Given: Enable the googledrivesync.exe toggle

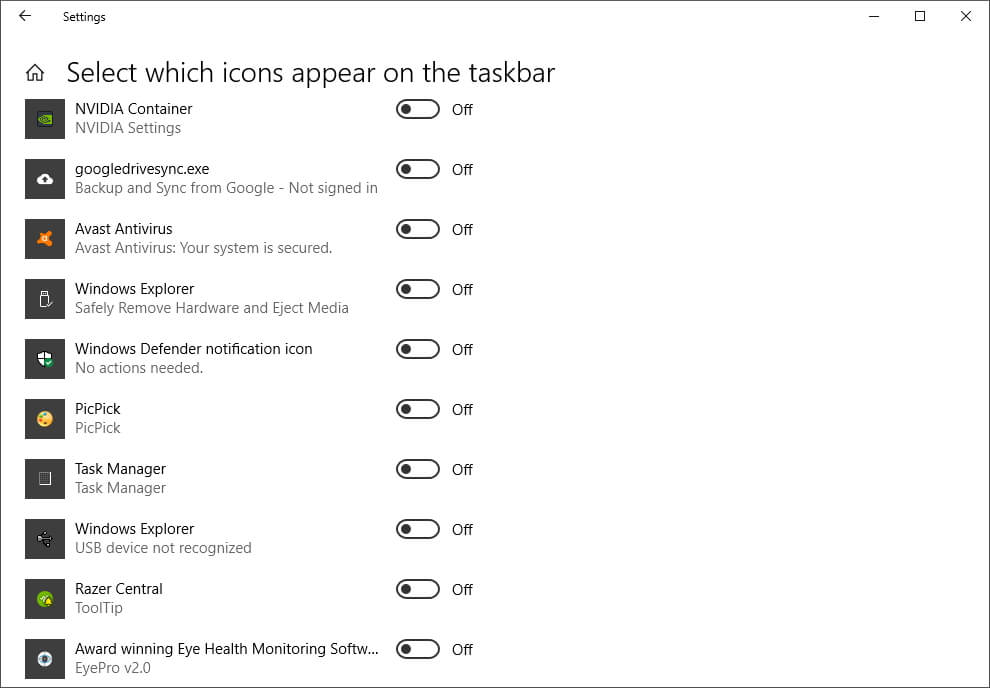Looking at the screenshot, I should [x=417, y=169].
